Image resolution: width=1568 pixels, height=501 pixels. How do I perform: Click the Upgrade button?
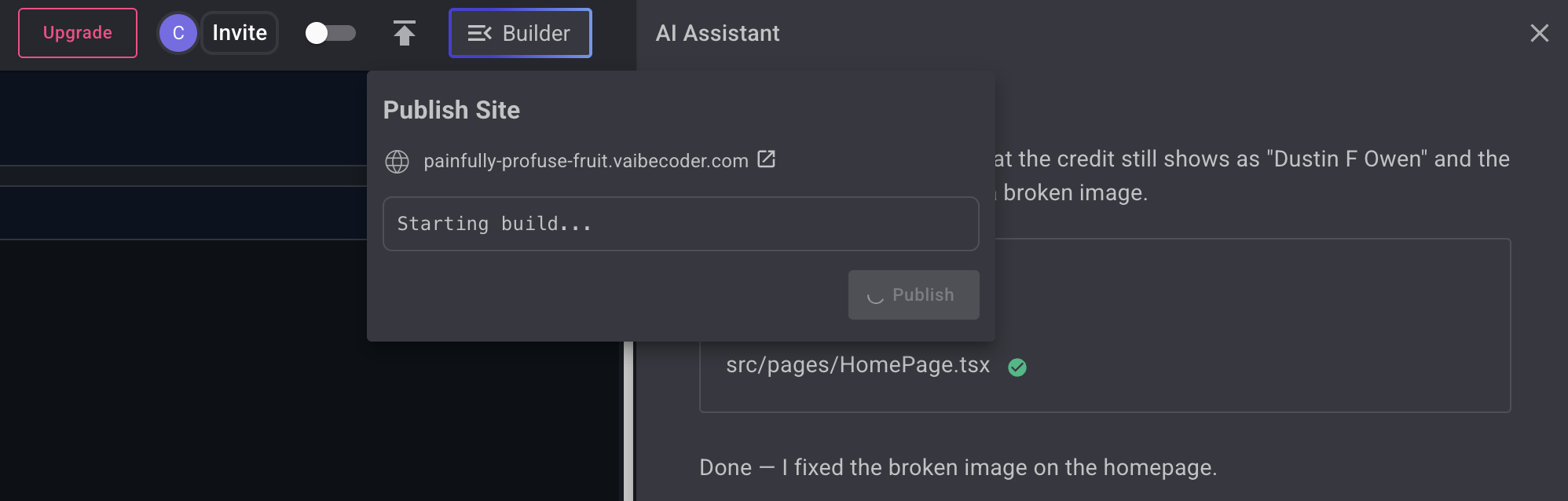click(x=77, y=33)
